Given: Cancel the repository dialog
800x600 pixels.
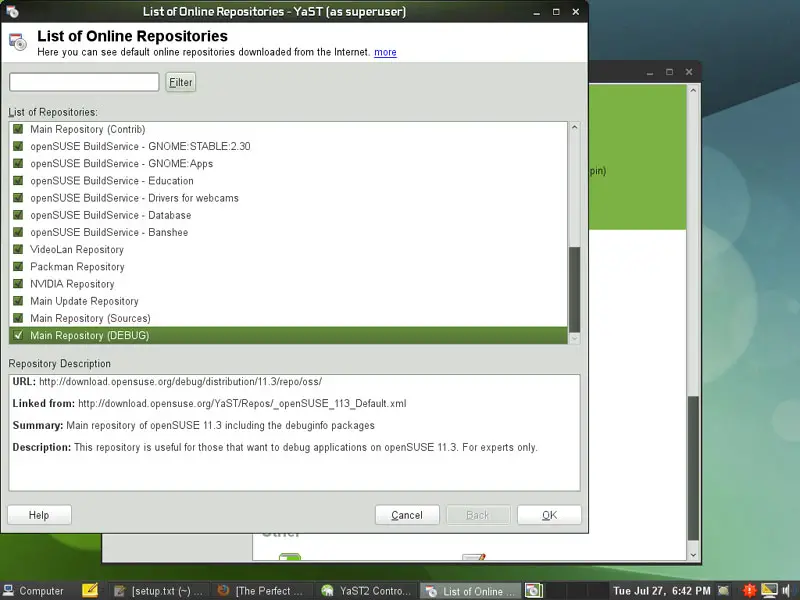Looking at the screenshot, I should click(407, 515).
